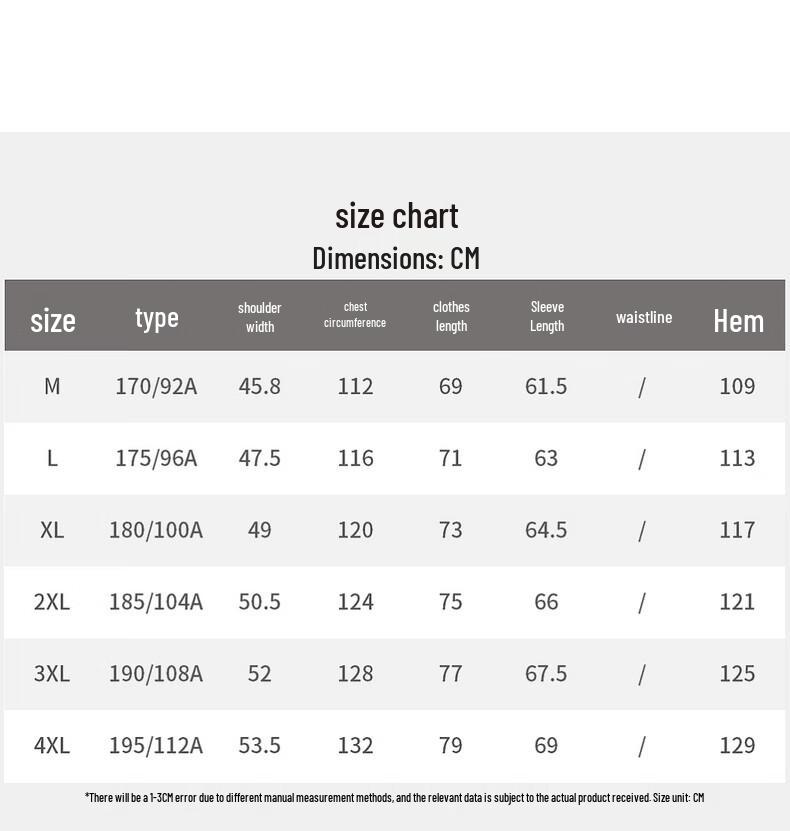Click the 175/96A type cell

[156, 458]
